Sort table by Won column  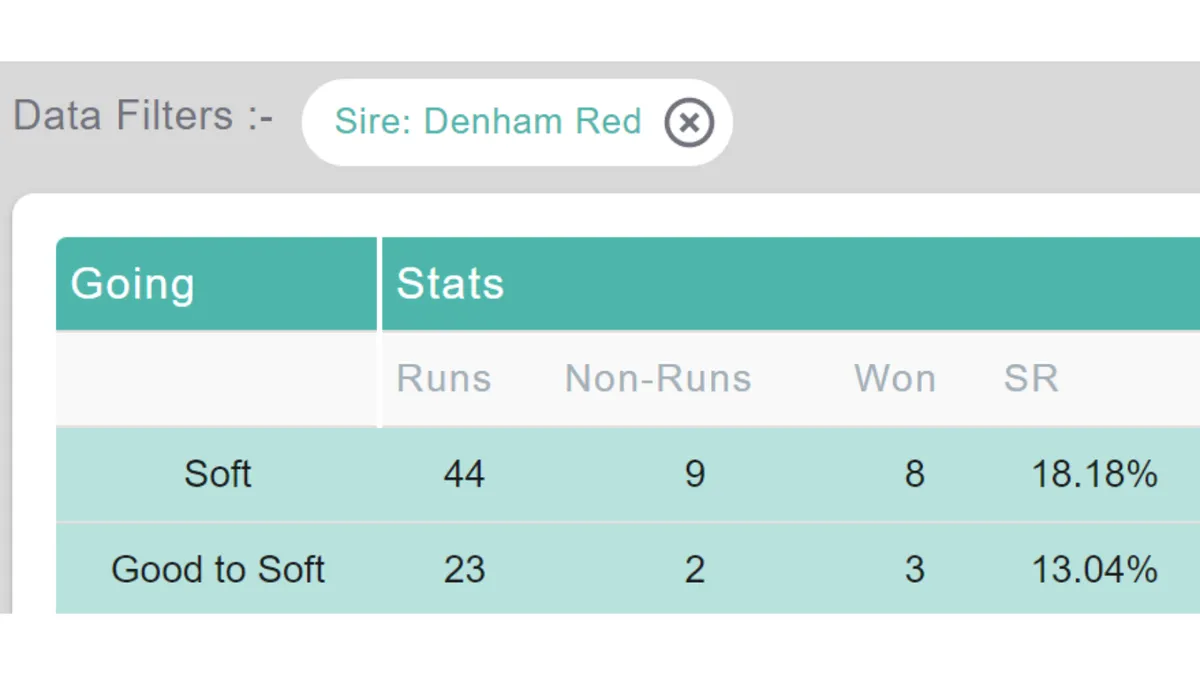tap(895, 379)
